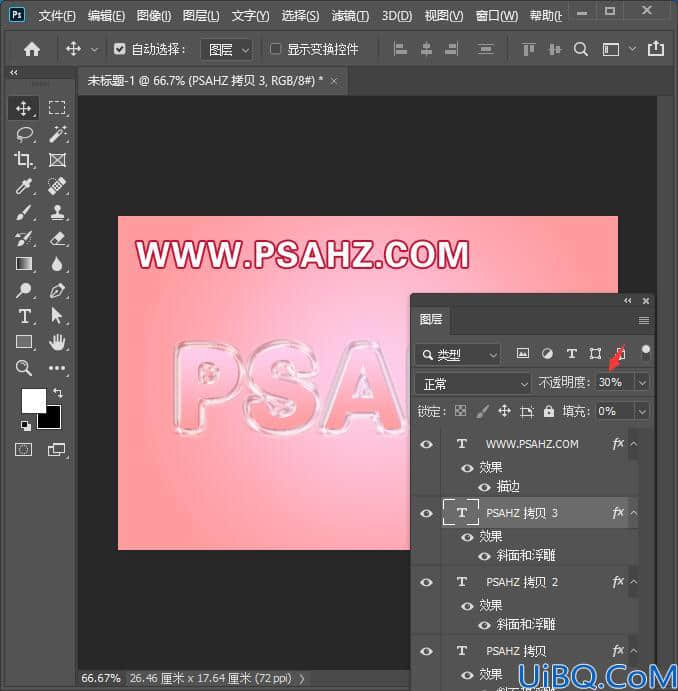The width and height of the screenshot is (678, 691).
Task: Hide the PSAHZ 拷贝 2 layer
Action: 426,582
